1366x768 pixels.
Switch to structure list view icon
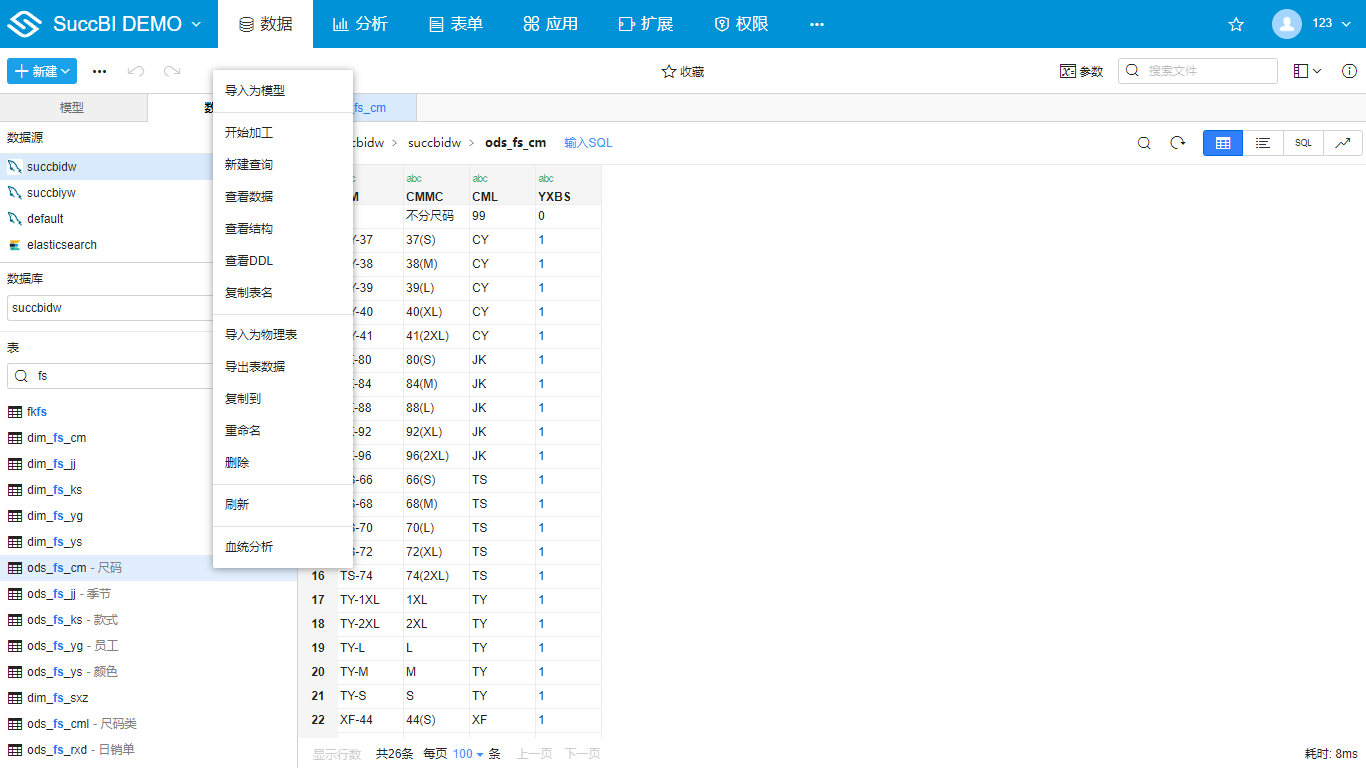[x=1263, y=143]
